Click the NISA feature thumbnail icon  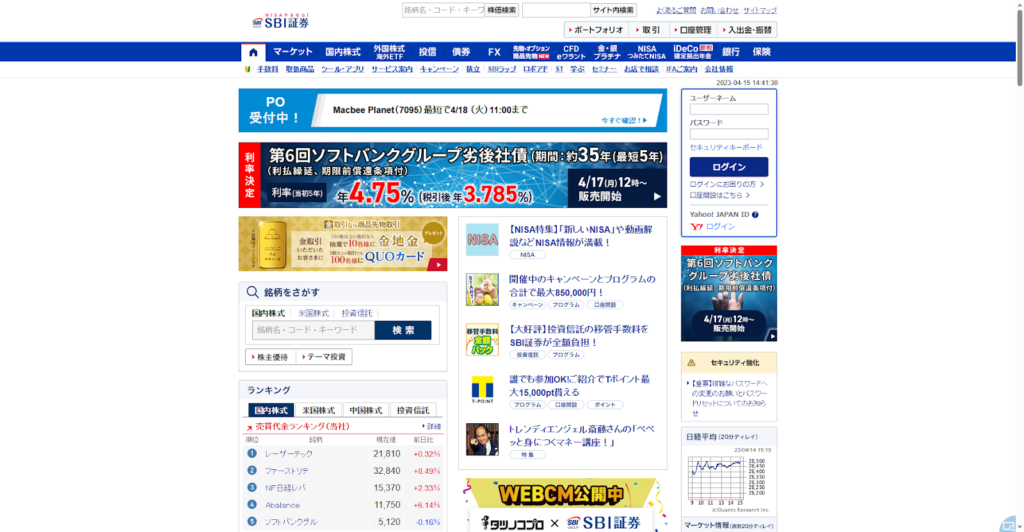(482, 240)
